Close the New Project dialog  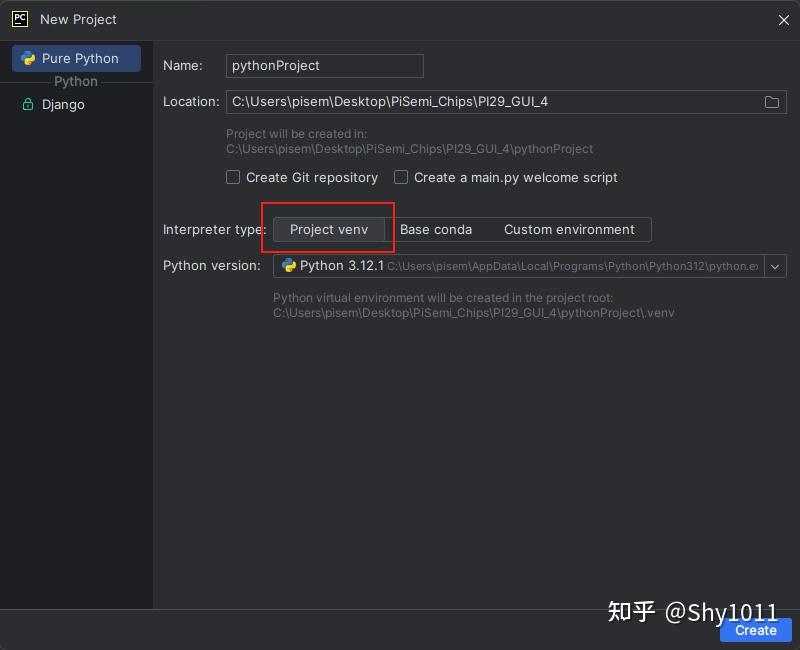pyautogui.click(x=784, y=19)
